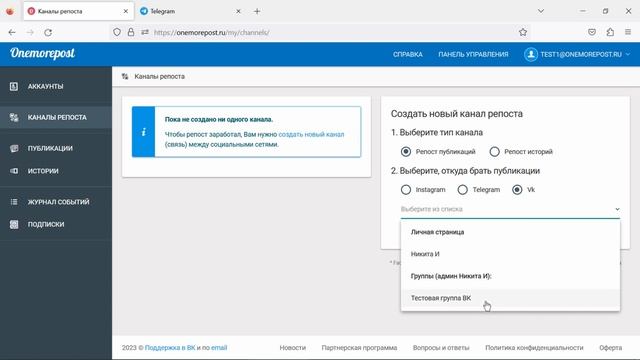Switch to the Каналы репоста browser tab
640x360 pixels.
pyautogui.click(x=78, y=11)
